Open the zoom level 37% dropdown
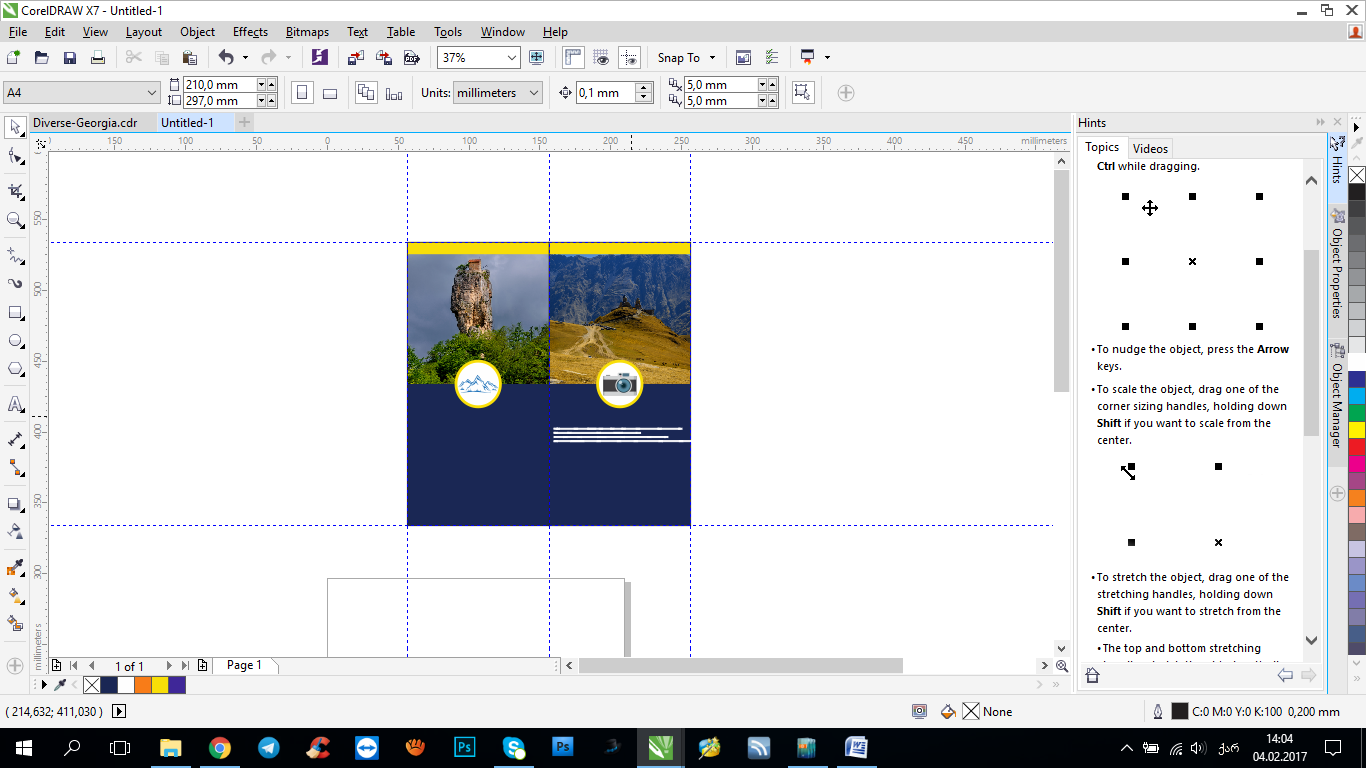1366x768 pixels. 512,57
